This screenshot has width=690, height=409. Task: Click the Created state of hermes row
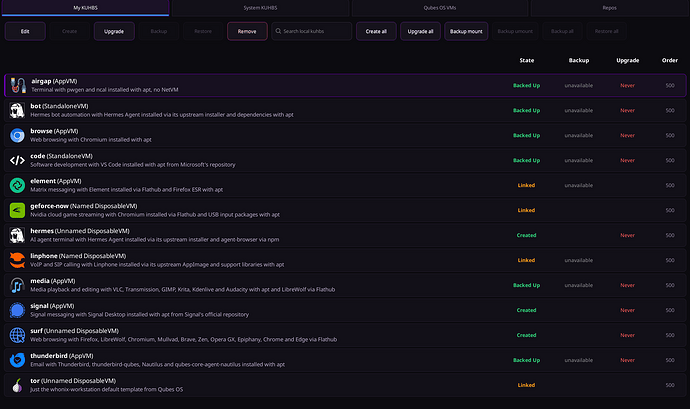coord(526,235)
